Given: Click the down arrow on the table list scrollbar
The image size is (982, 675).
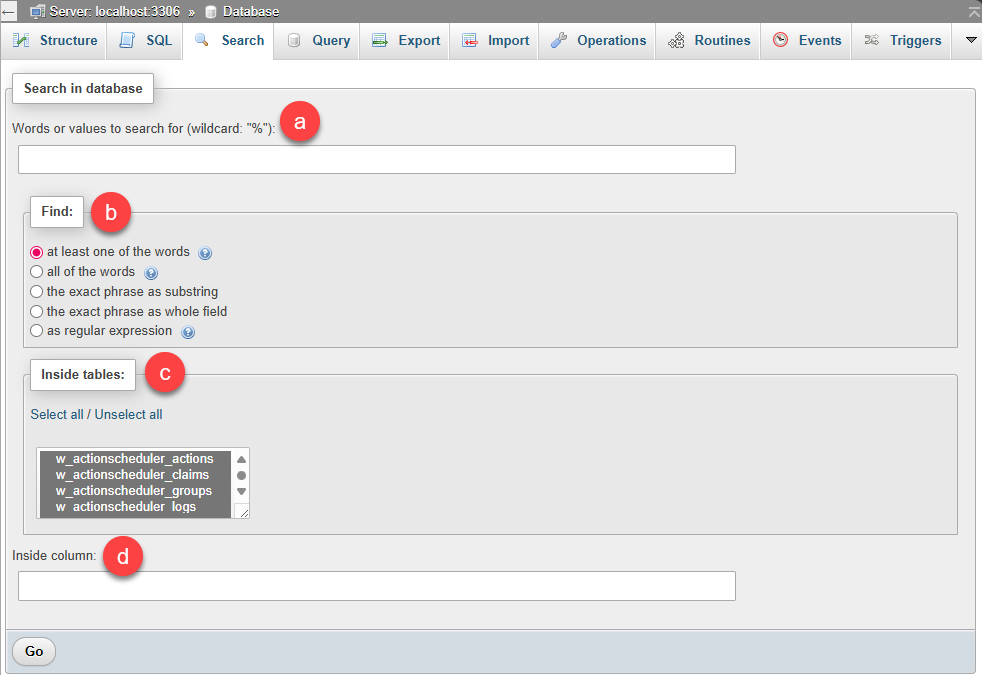Looking at the screenshot, I should (x=242, y=490).
